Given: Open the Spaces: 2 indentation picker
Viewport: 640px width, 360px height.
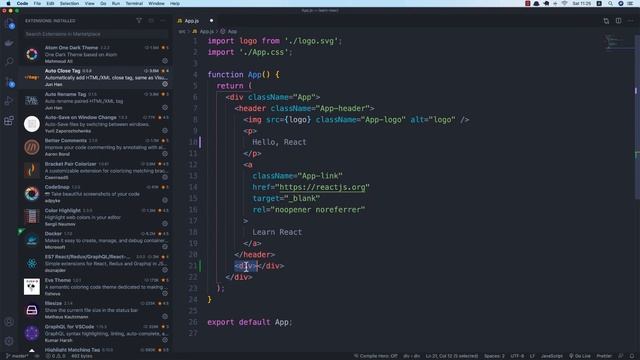Looking at the screenshot, I should [x=494, y=356].
